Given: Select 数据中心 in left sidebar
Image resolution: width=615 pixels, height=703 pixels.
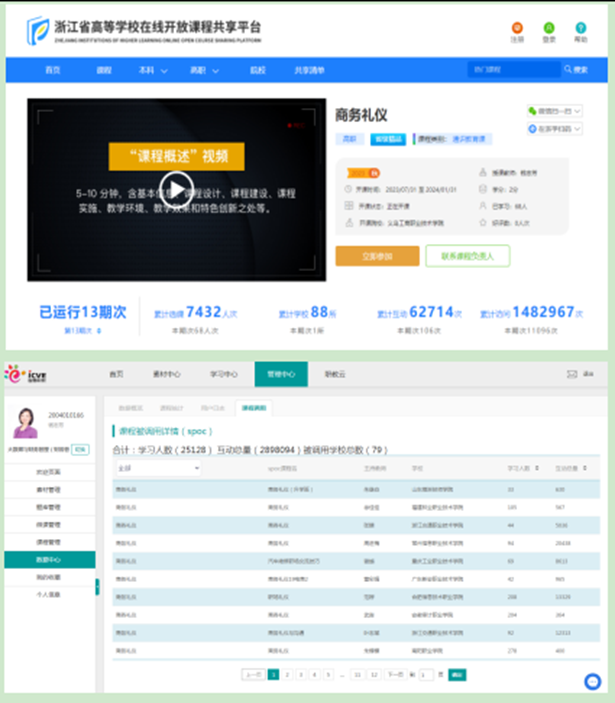Looking at the screenshot, I should 48,560.
